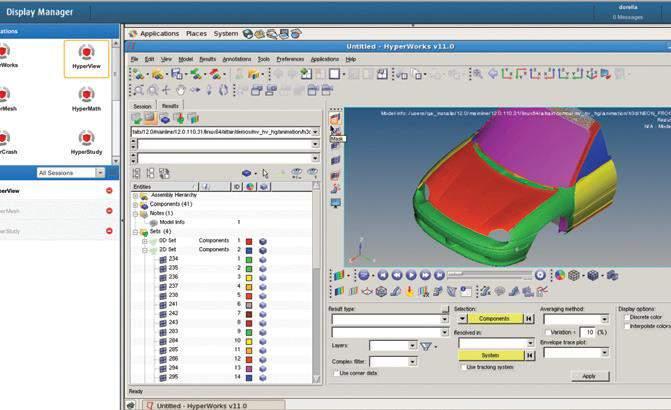Click the Untitled - HyperWorks taskbar button
The height and width of the screenshot is (410, 671).
point(213,405)
